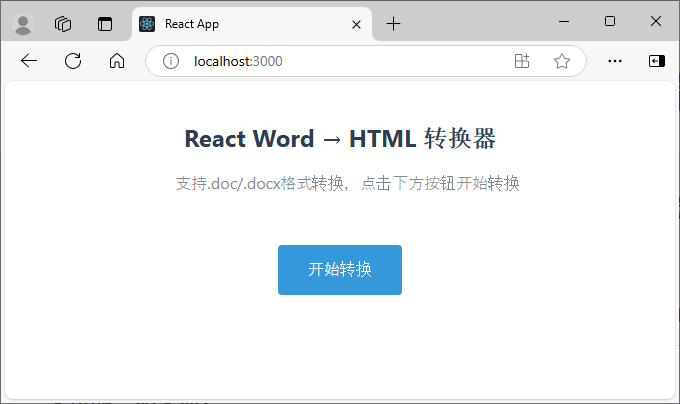Go back to the previous page
The width and height of the screenshot is (680, 404).
pos(29,61)
